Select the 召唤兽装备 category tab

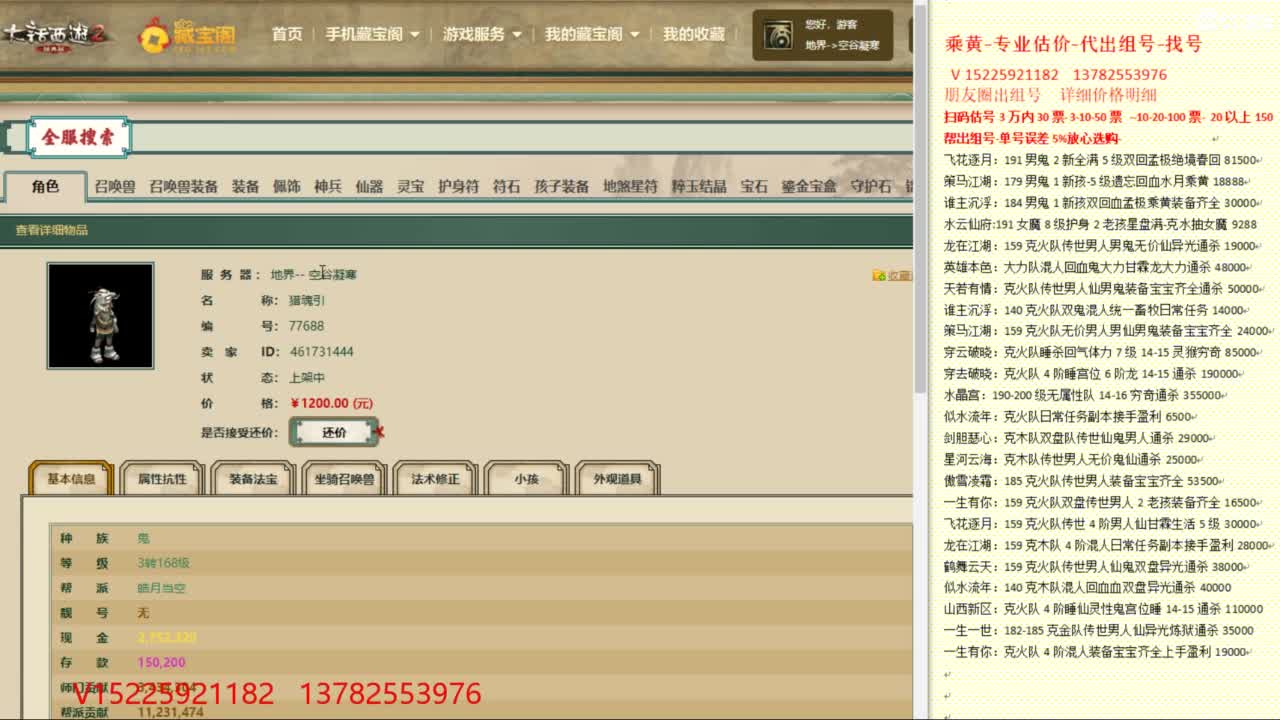183,186
